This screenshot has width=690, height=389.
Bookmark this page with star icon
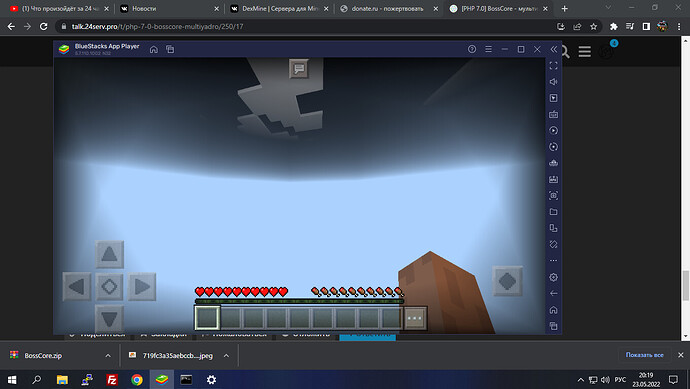594,26
